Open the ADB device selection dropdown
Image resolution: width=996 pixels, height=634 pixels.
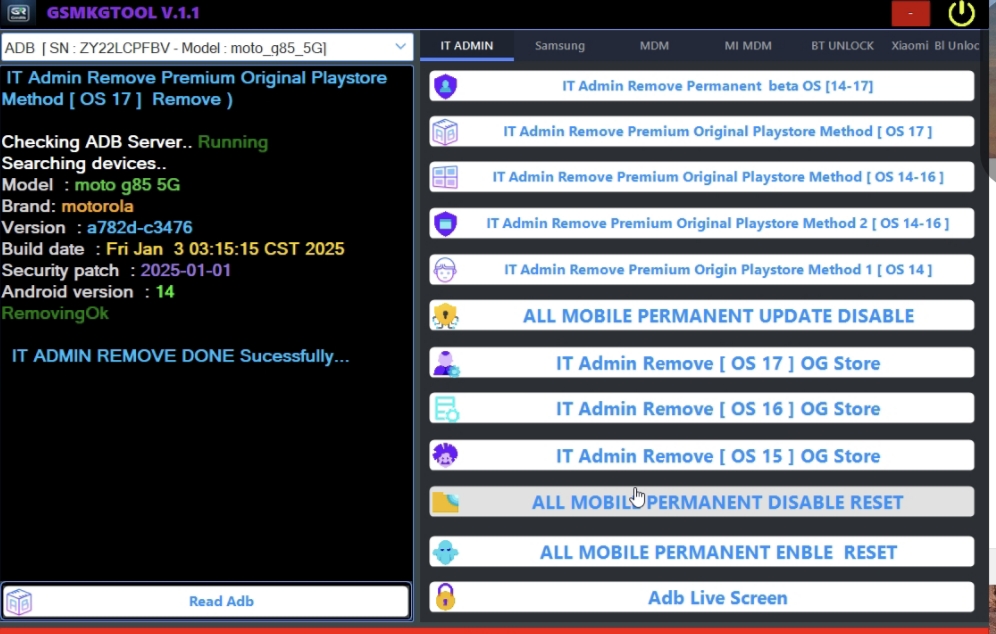(206, 48)
